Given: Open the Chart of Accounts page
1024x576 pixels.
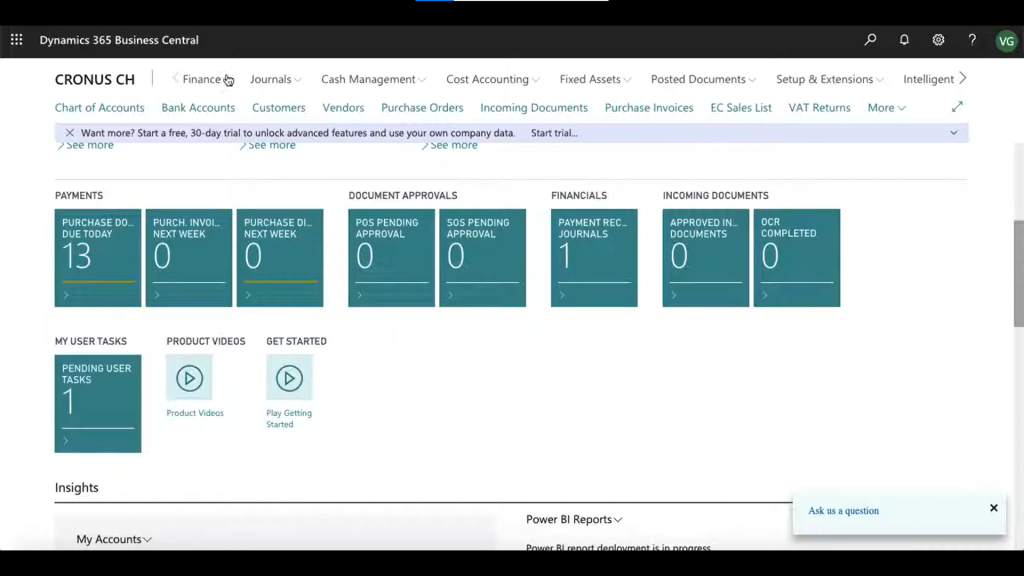Looking at the screenshot, I should pos(99,107).
